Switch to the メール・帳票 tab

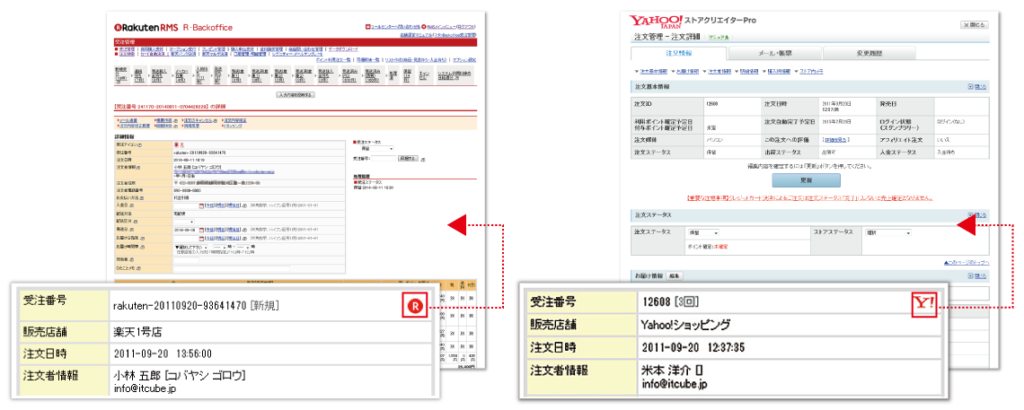click(x=775, y=54)
